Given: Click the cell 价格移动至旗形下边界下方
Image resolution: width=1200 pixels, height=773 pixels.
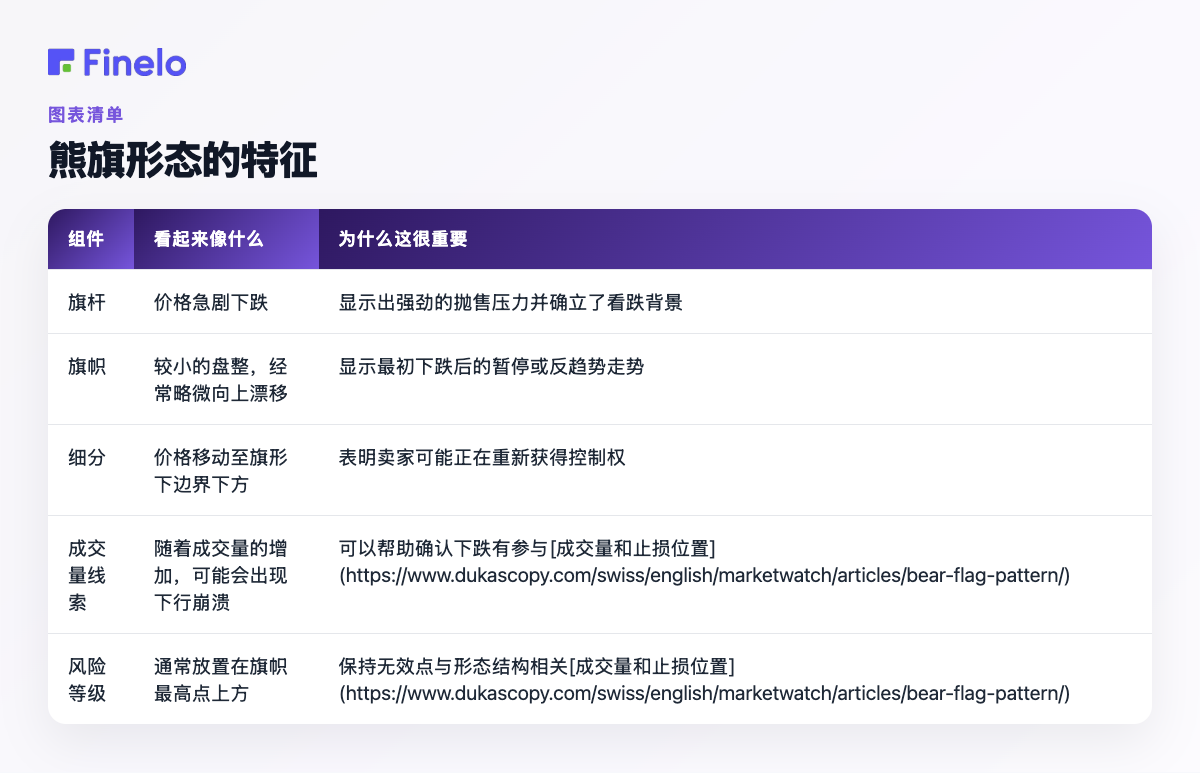Looking at the screenshot, I should coord(226,470).
